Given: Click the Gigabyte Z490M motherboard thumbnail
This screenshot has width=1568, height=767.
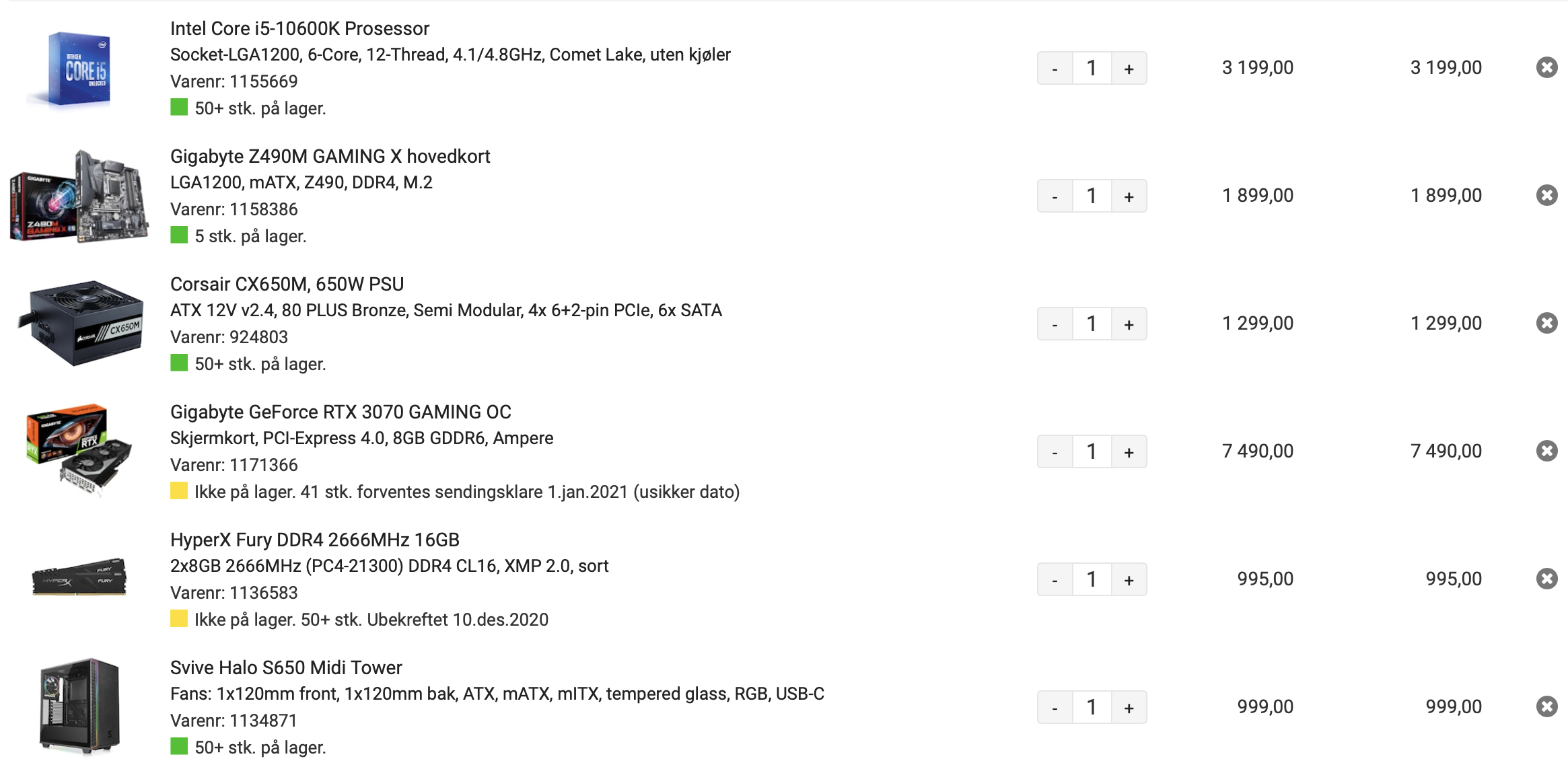Looking at the screenshot, I should 79,195.
